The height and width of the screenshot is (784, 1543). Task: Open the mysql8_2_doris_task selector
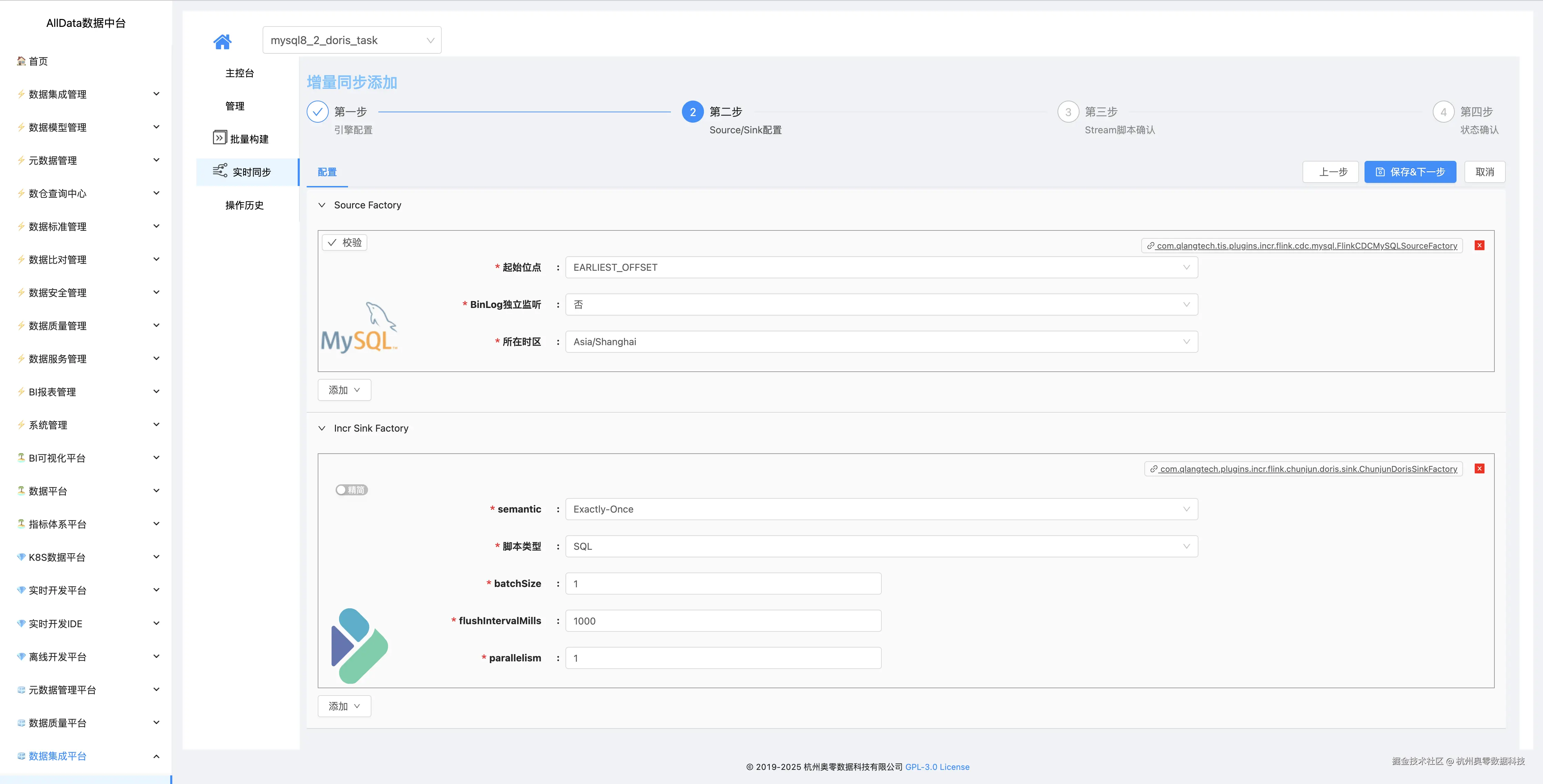(351, 40)
